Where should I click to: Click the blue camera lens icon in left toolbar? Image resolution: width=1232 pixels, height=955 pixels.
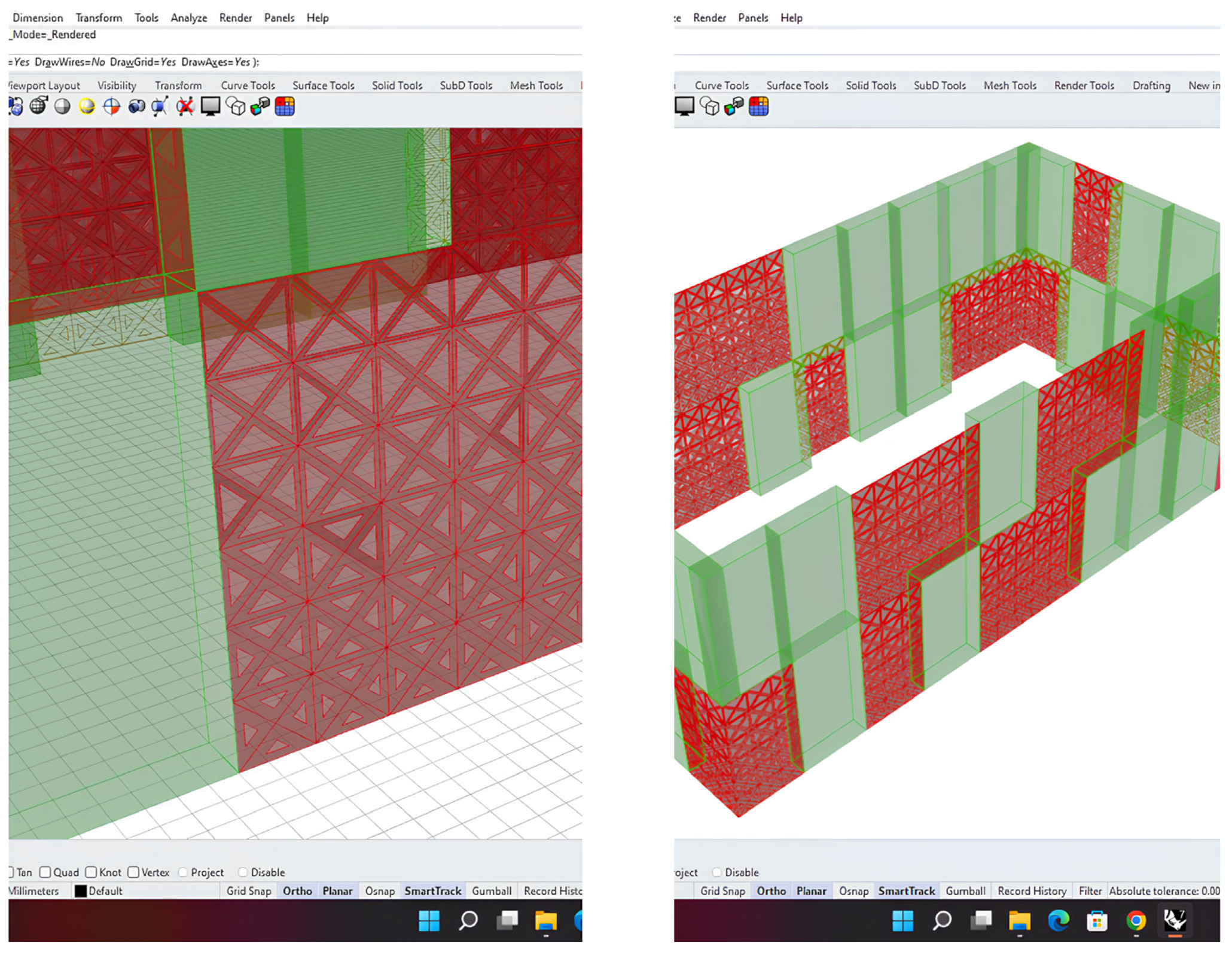pos(137,107)
